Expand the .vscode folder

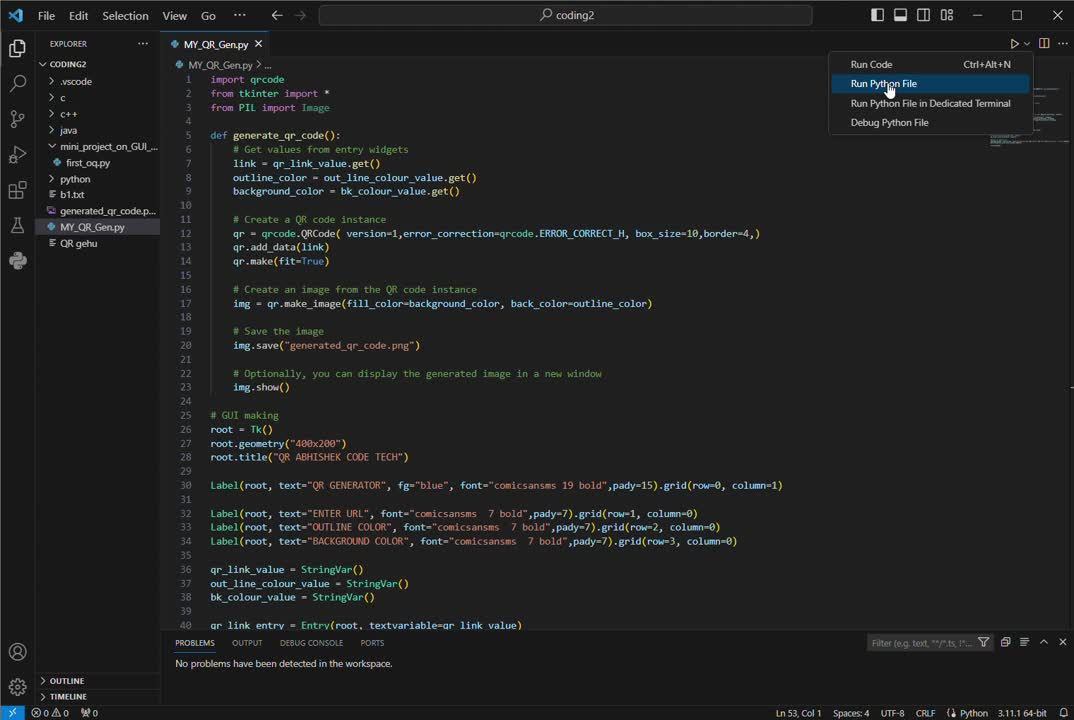98,81
